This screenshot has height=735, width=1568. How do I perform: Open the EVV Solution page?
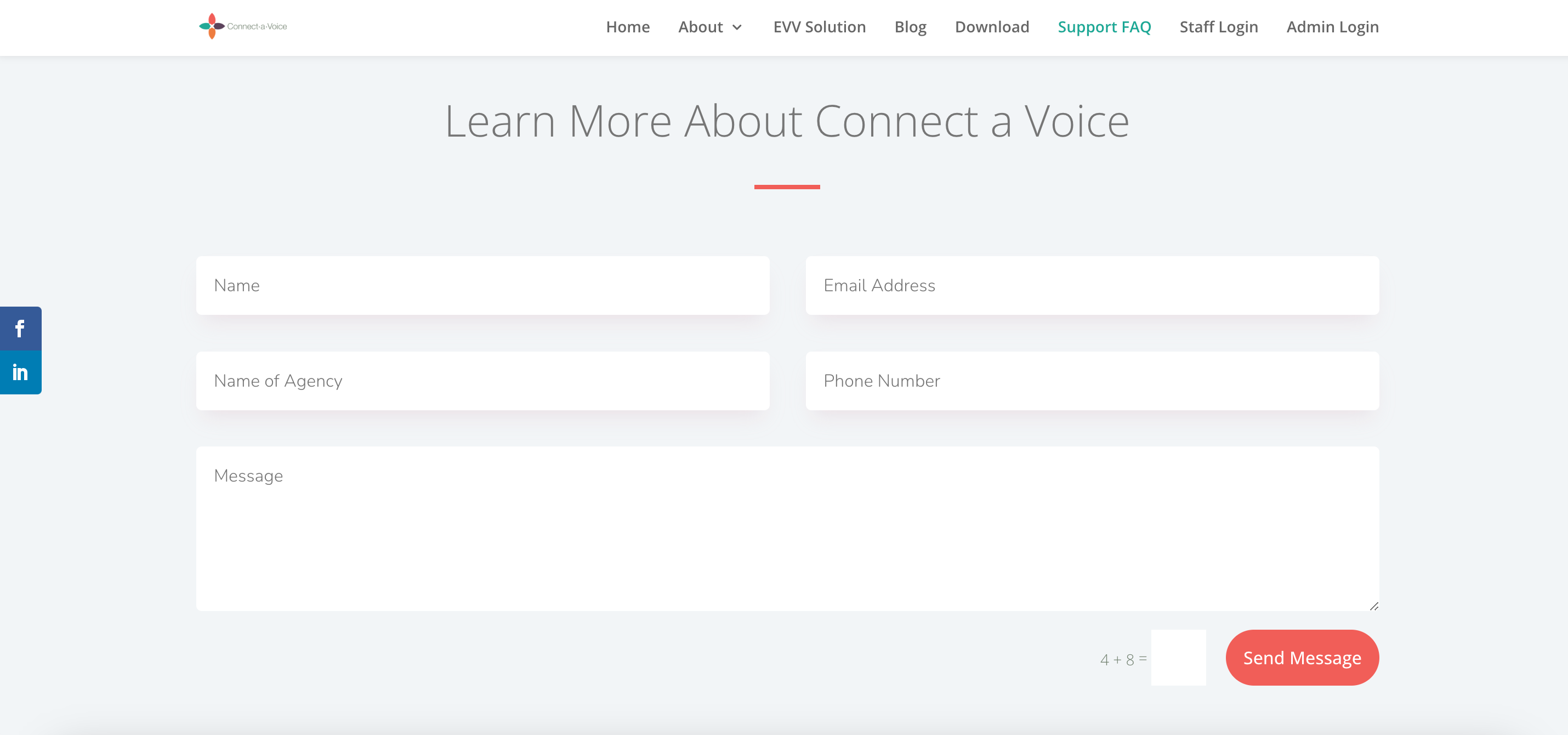[x=819, y=27]
